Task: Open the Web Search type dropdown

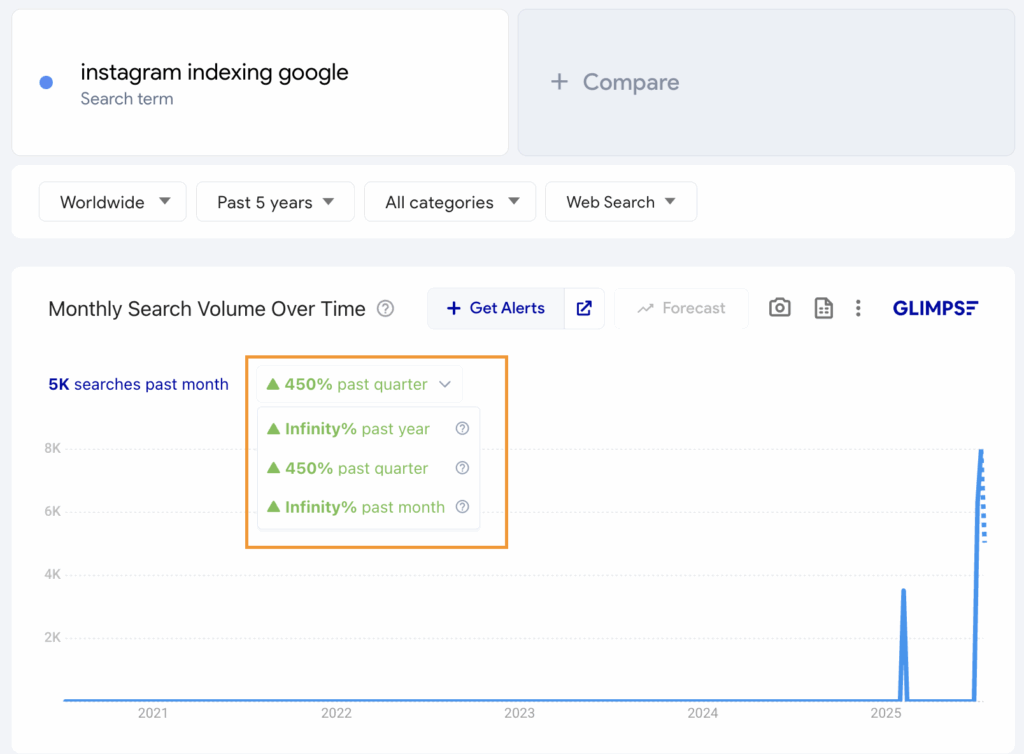Action: click(x=620, y=201)
